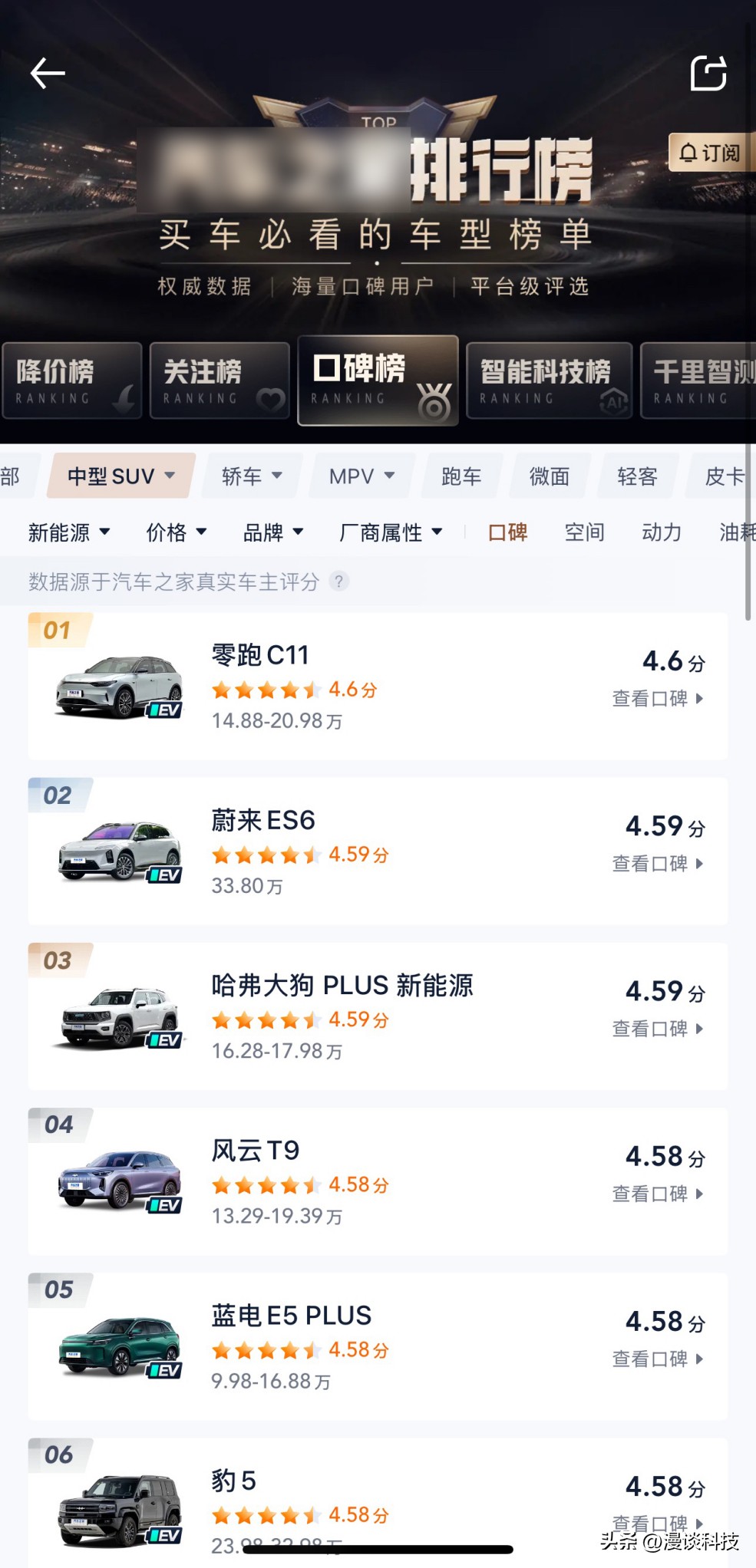Image resolution: width=756 pixels, height=1568 pixels.
Task: Tap the 蔚来ES6 car thumbnail
Action: (120, 852)
